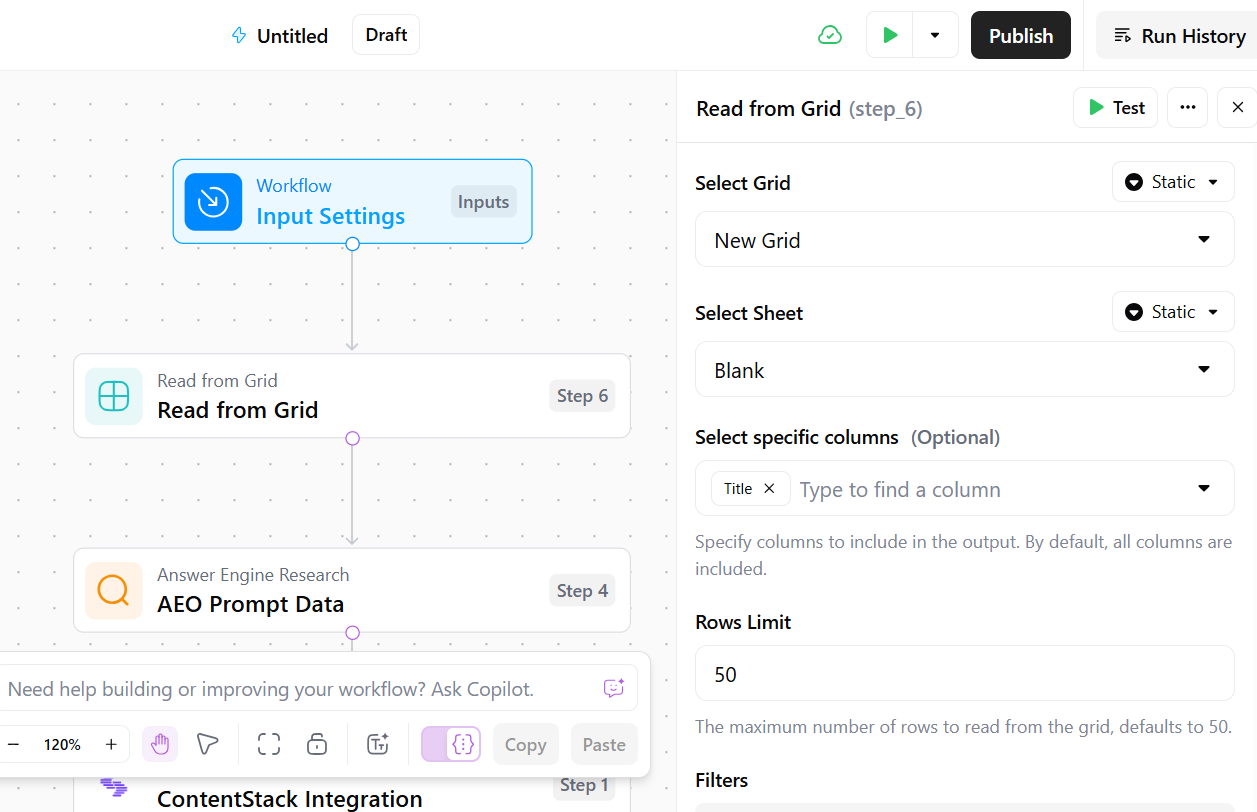The width and height of the screenshot is (1257, 812).
Task: Test the Read from Grid step
Action: tap(1115, 107)
